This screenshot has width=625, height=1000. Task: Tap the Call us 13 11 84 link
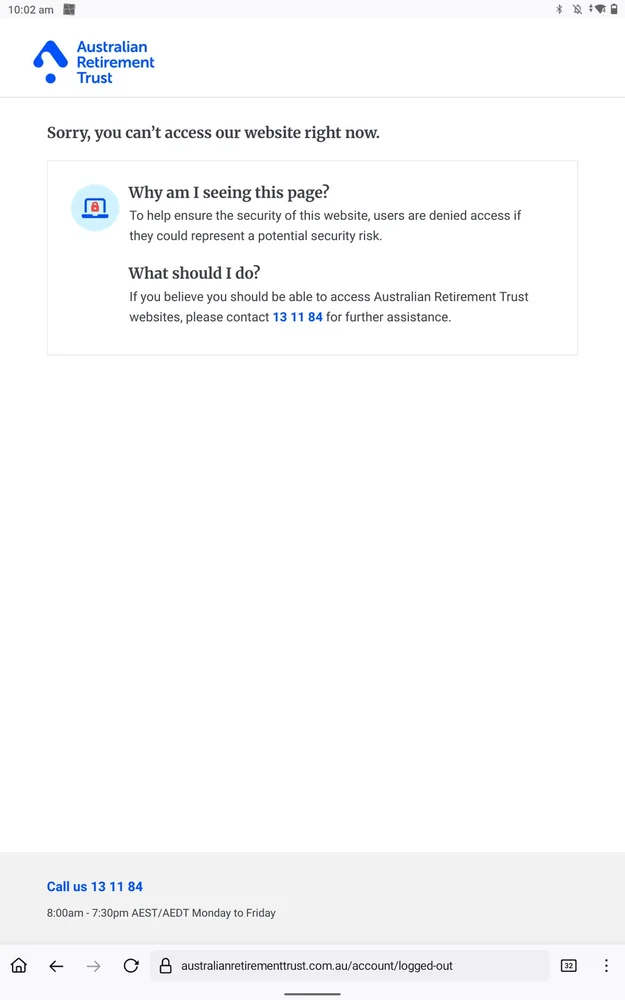[94, 886]
